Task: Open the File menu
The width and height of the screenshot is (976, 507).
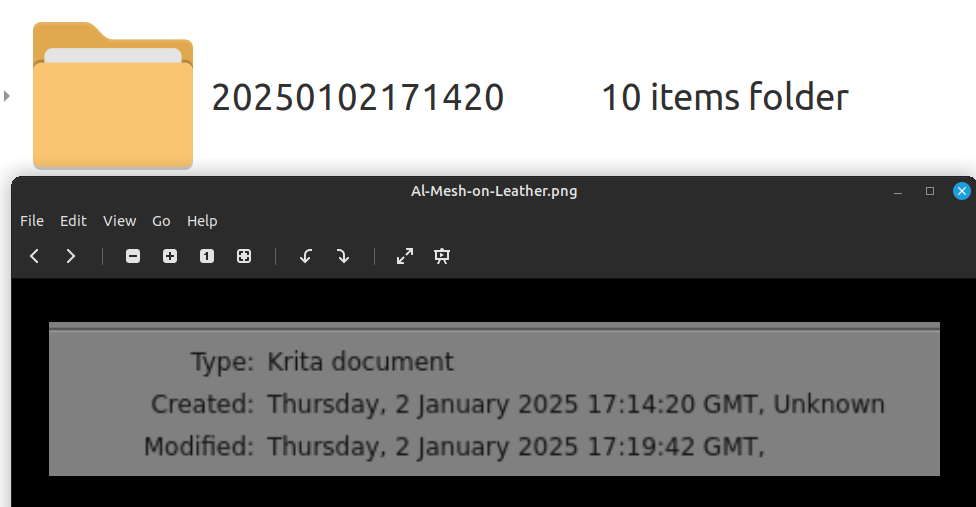Action: click(x=32, y=221)
